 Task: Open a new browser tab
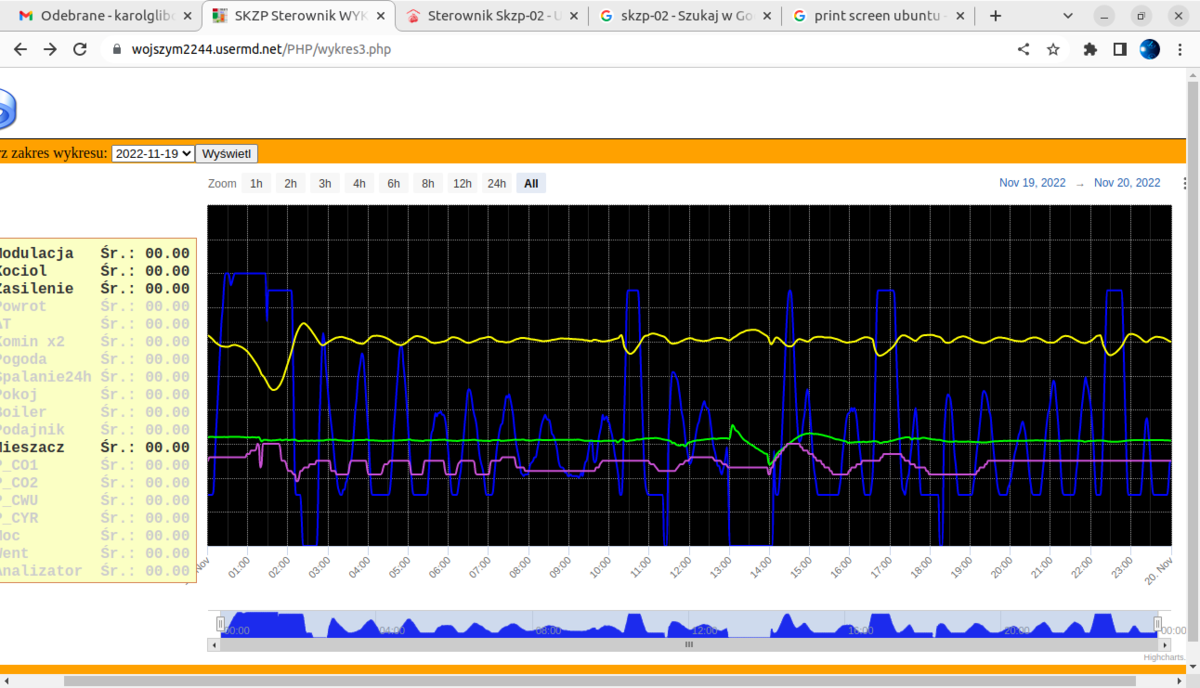pyautogui.click(x=995, y=16)
